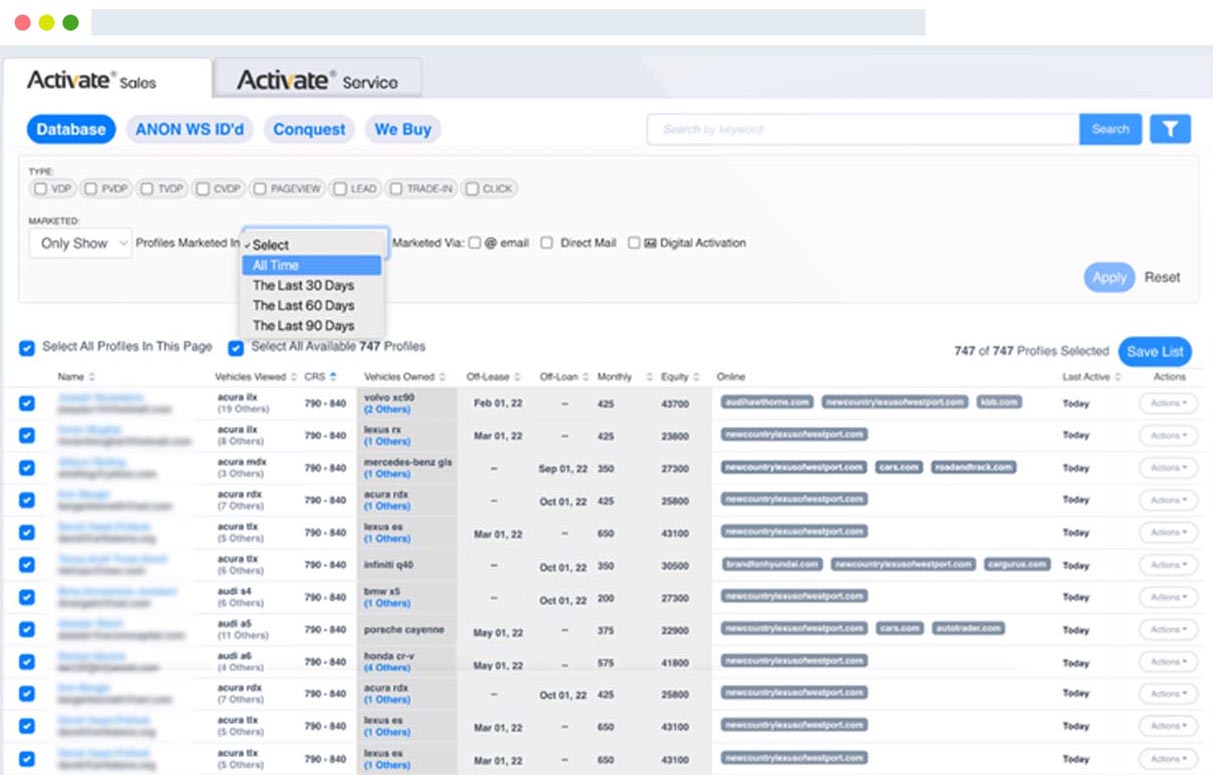Sort the table by Name
Image resolution: width=1213 pixels, height=775 pixels.
(92, 377)
